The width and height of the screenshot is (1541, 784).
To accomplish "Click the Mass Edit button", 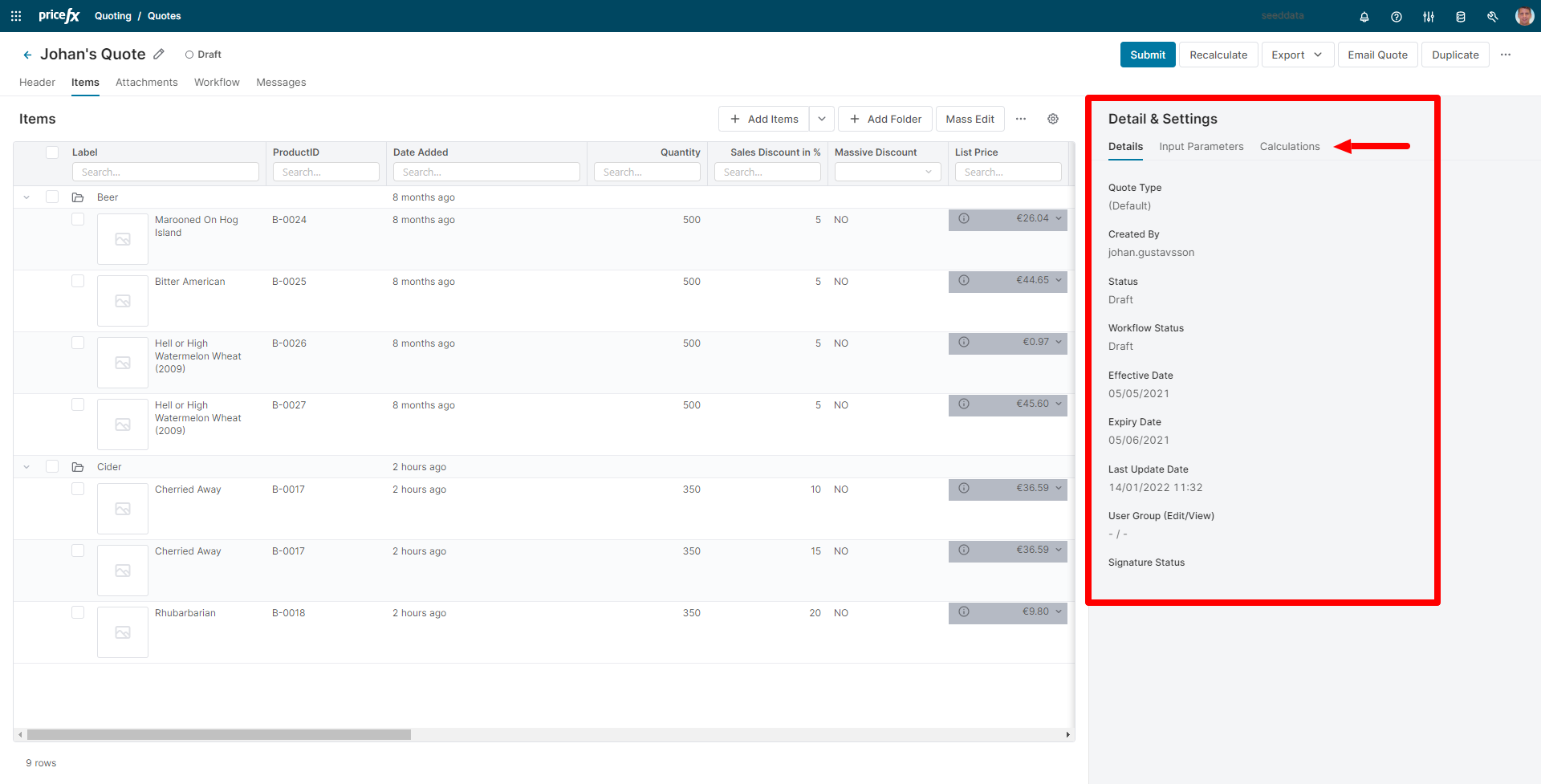I will click(970, 119).
